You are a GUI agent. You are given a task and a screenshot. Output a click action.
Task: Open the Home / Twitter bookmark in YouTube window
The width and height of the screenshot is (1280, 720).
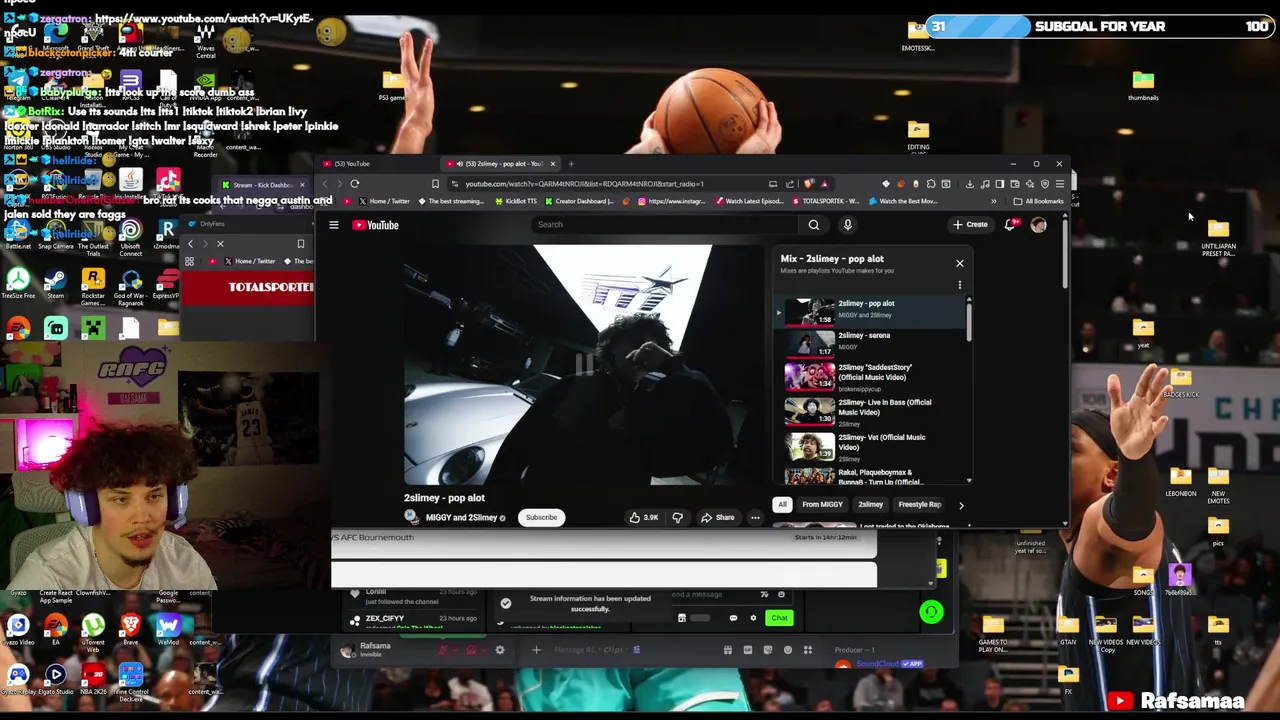(383, 201)
